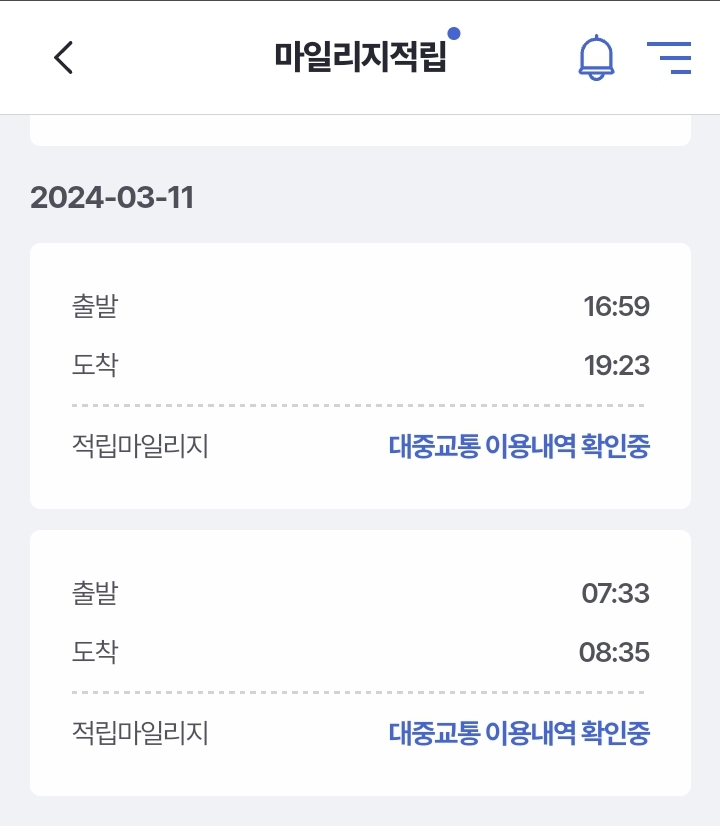Tap the 마일리지적립 page title

pyautogui.click(x=360, y=57)
